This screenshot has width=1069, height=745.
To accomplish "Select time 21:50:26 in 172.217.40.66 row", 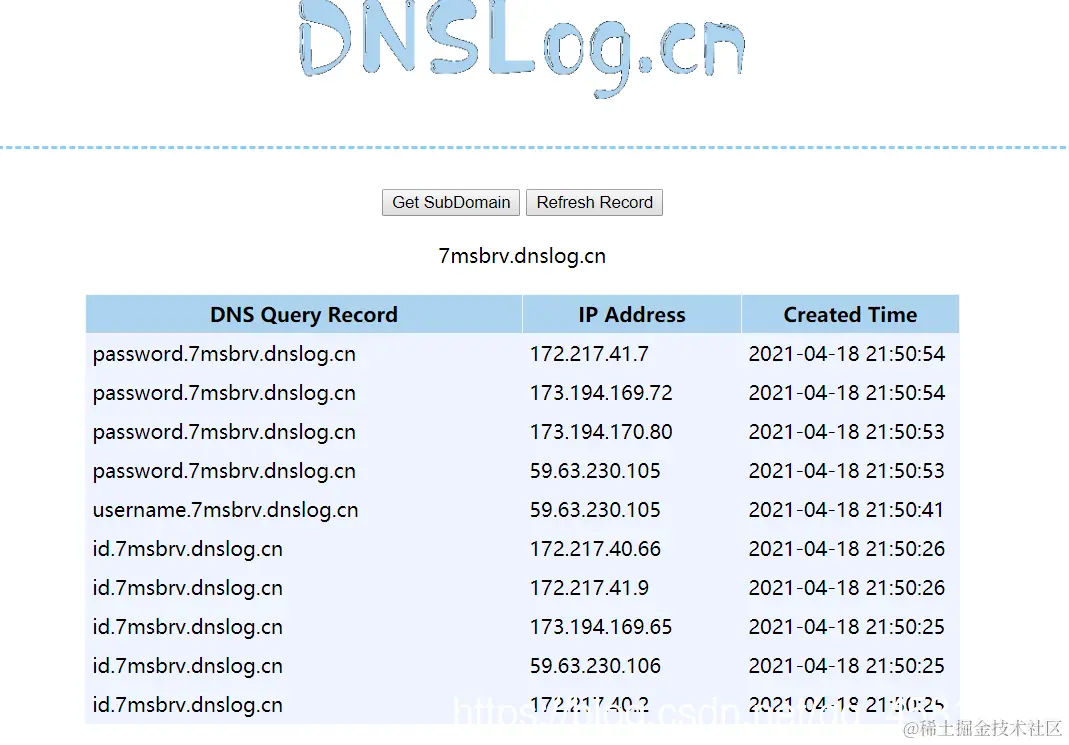I will [847, 549].
